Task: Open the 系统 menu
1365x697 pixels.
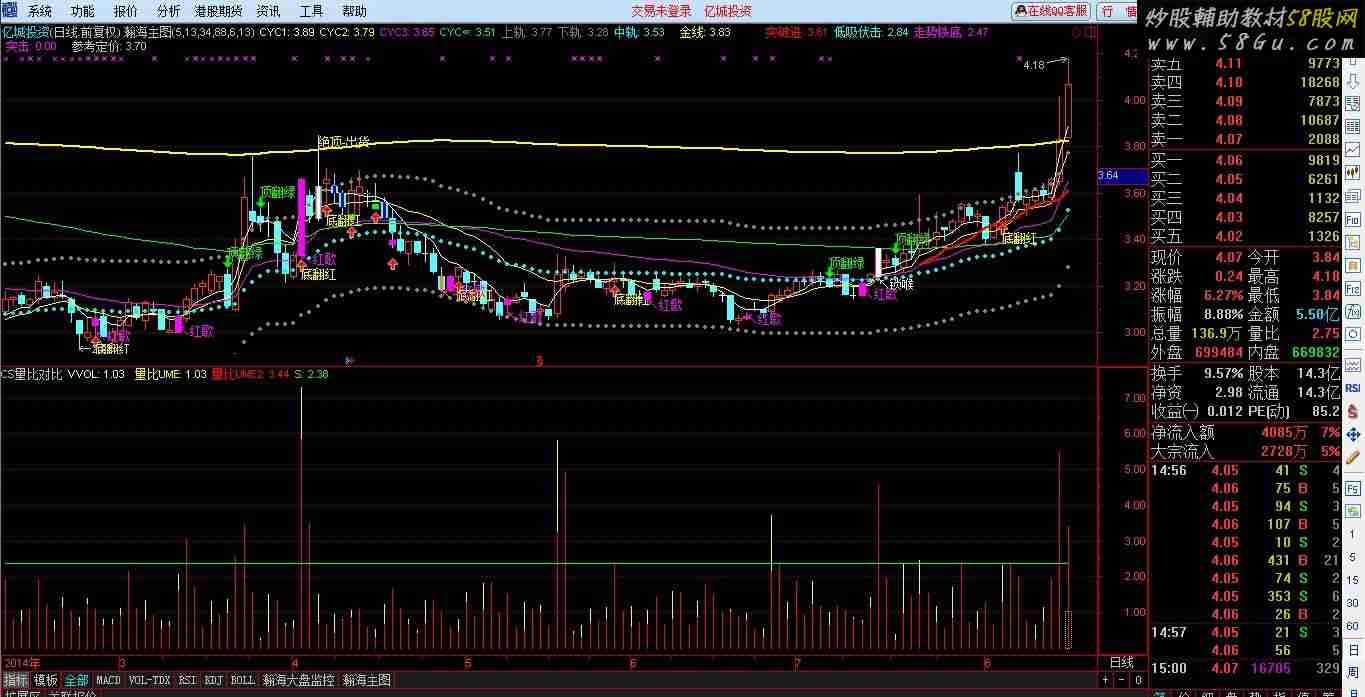Action: tap(39, 11)
